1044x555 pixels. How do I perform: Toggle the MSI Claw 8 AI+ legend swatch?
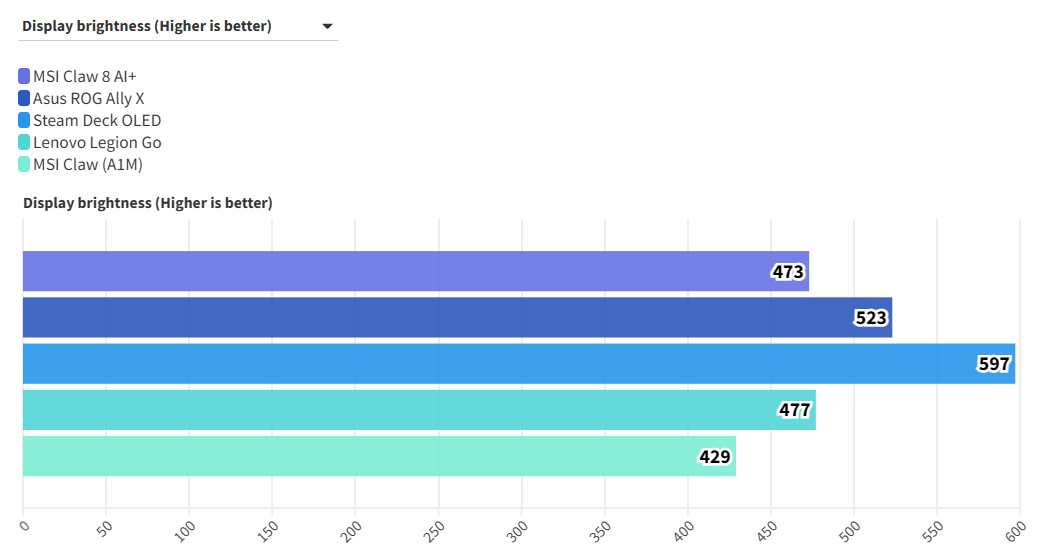(x=24, y=76)
